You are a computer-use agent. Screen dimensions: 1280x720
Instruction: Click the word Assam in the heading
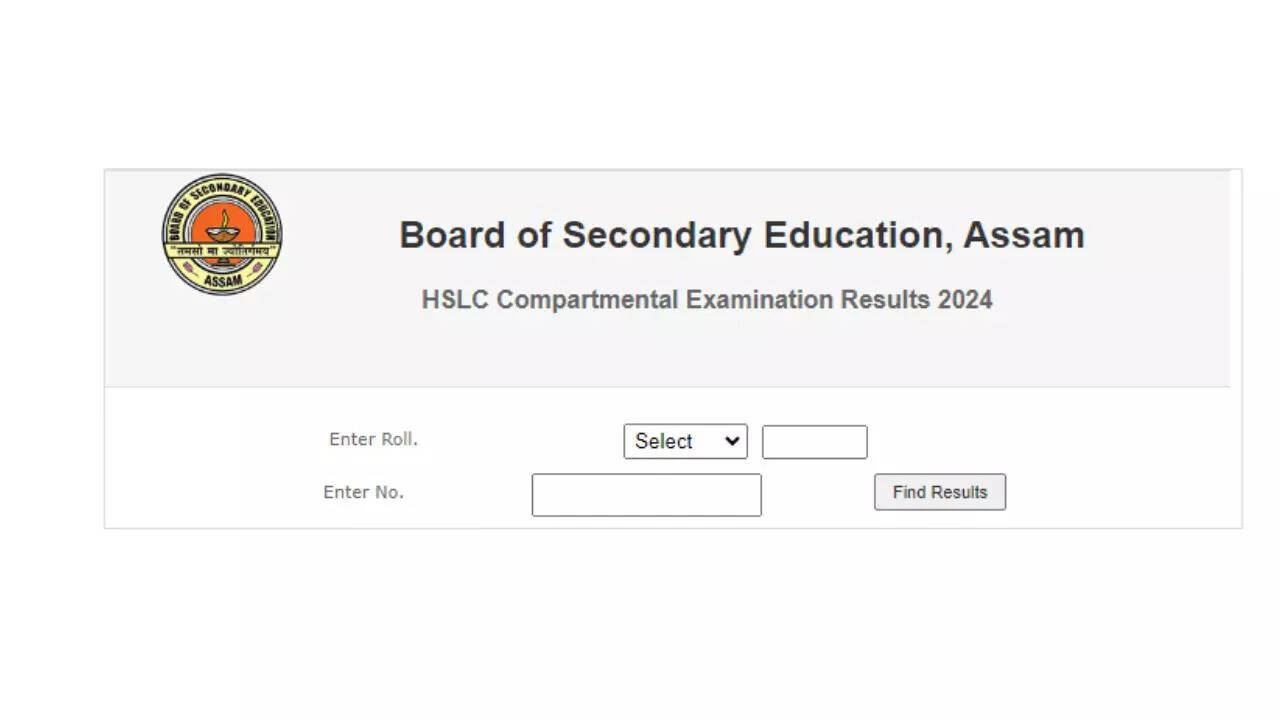1023,235
